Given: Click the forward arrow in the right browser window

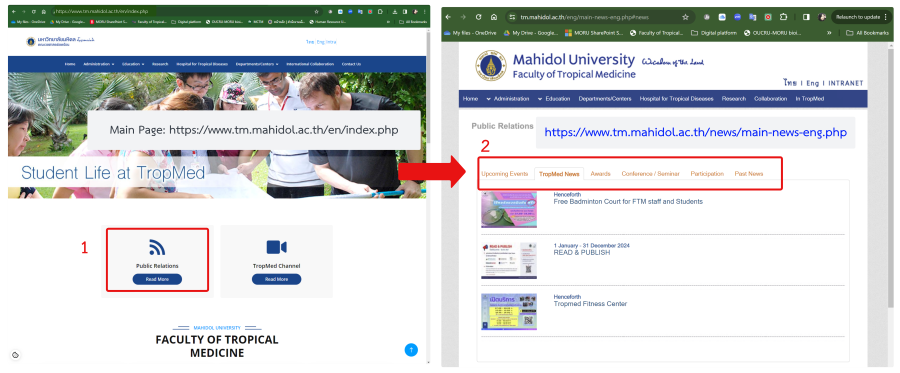Looking at the screenshot, I should click(x=464, y=17).
